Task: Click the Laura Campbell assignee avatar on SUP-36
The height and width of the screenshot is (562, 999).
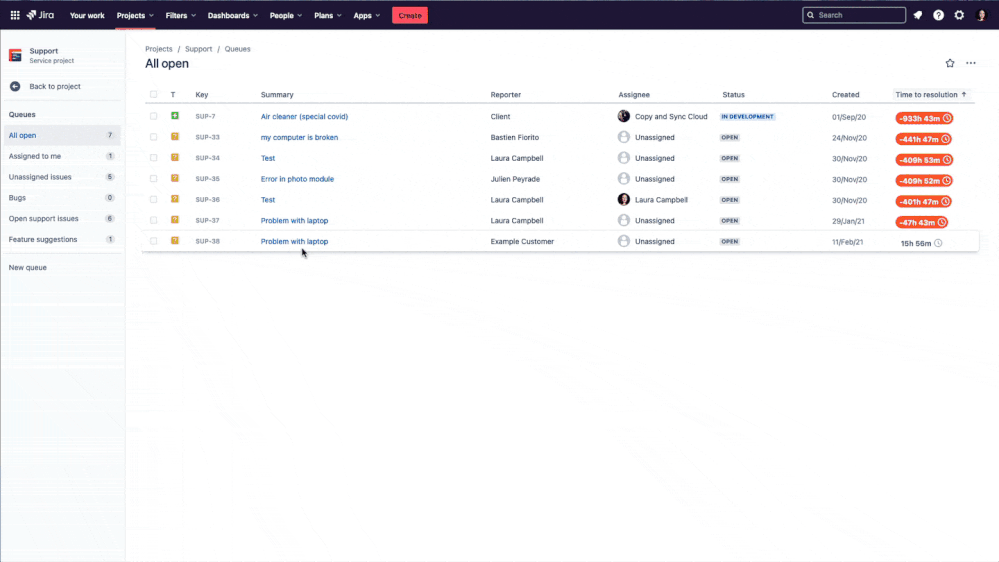Action: [x=624, y=199]
